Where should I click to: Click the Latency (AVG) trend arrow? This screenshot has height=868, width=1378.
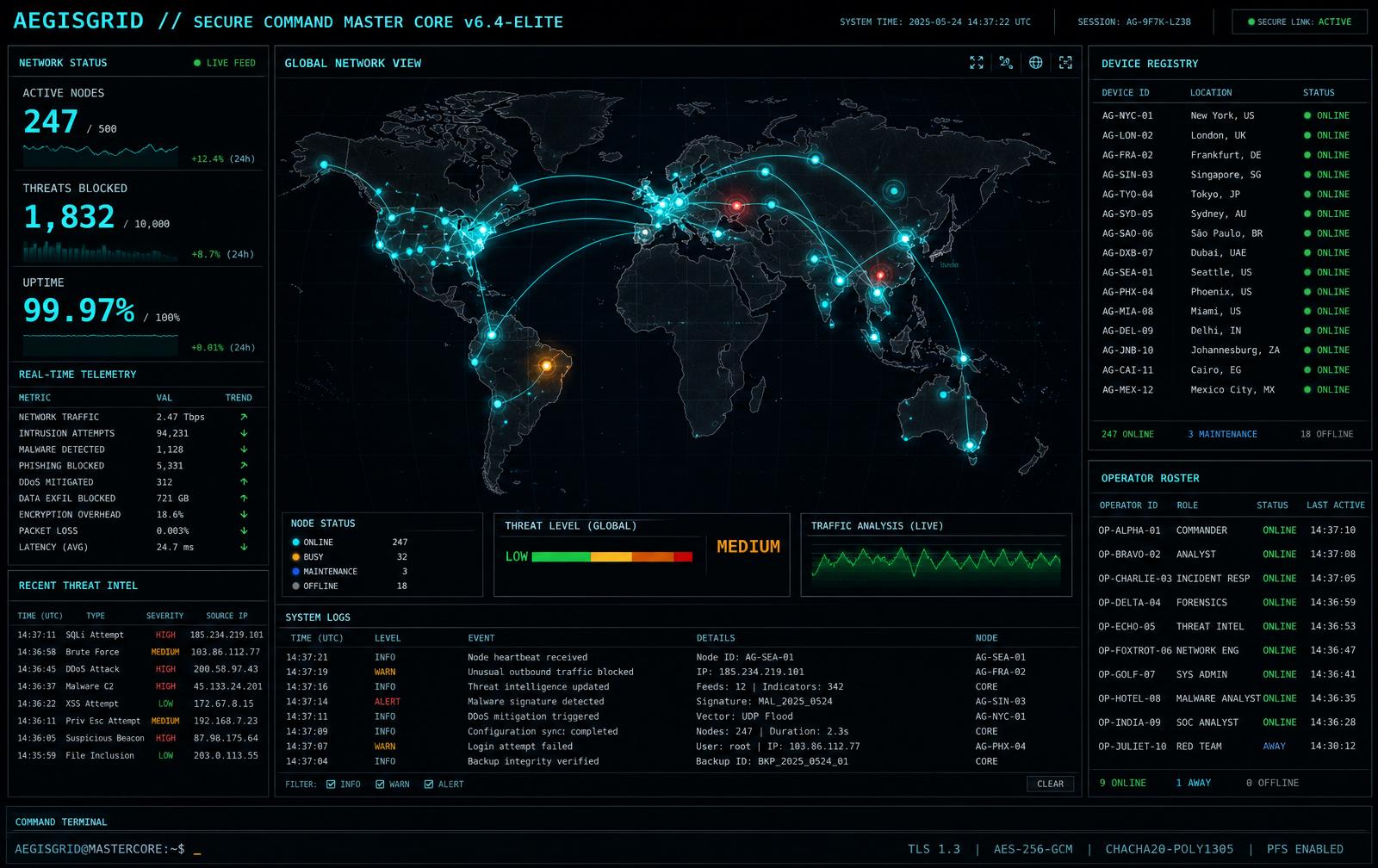pos(244,547)
